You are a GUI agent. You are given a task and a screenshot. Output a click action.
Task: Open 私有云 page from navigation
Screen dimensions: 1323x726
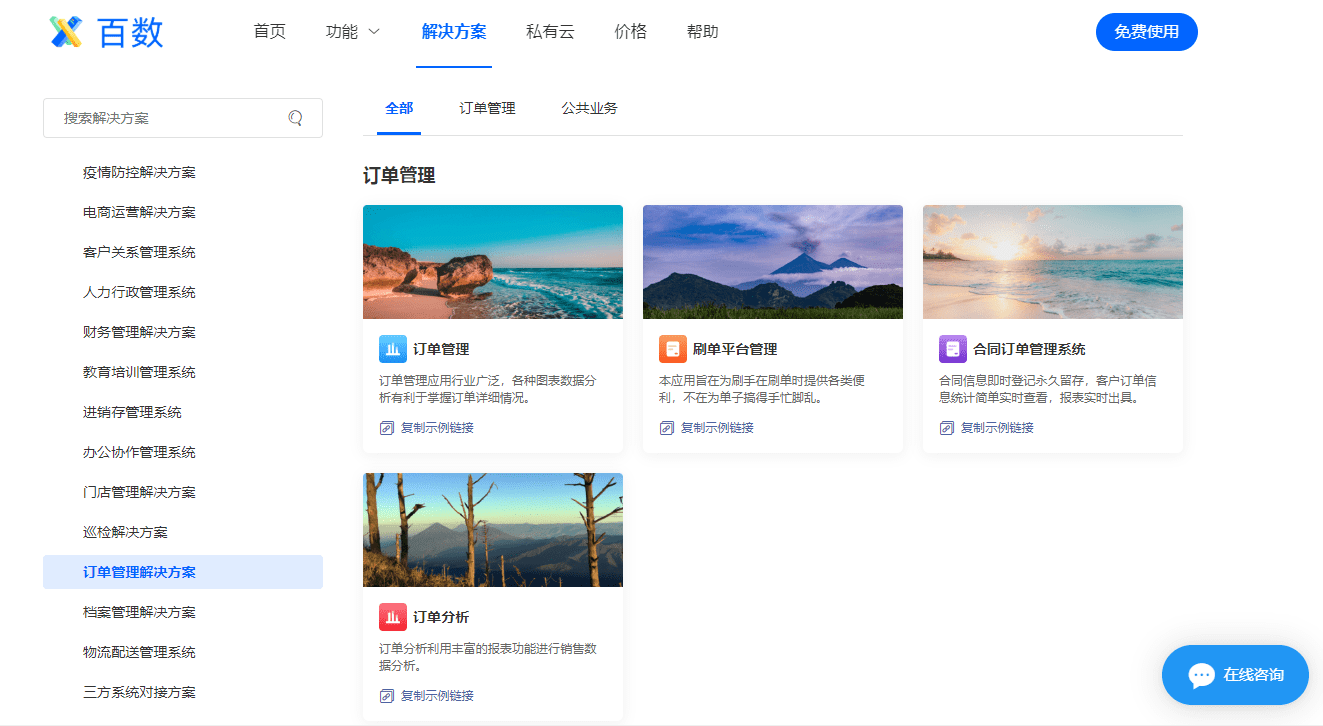550,32
